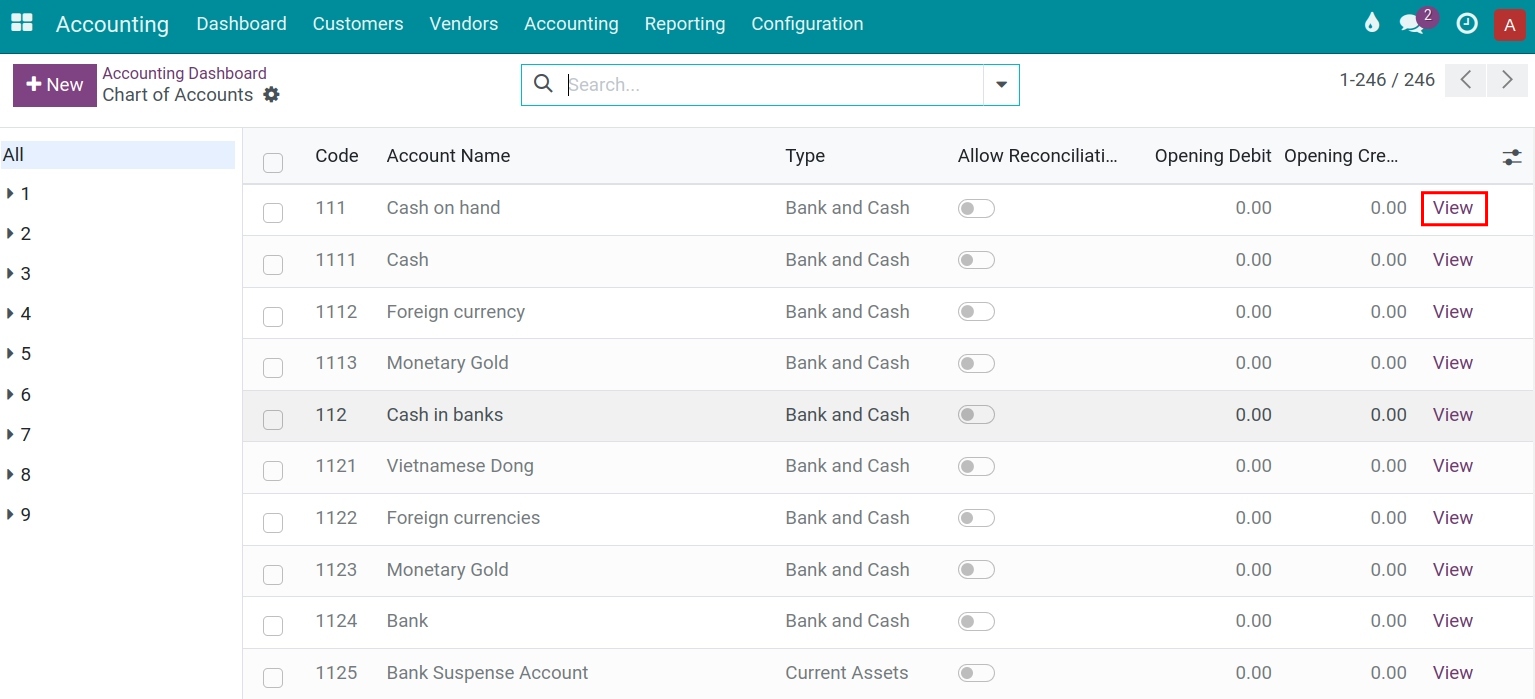Click the magnifier search icon
This screenshot has width=1535, height=699.
(x=543, y=84)
